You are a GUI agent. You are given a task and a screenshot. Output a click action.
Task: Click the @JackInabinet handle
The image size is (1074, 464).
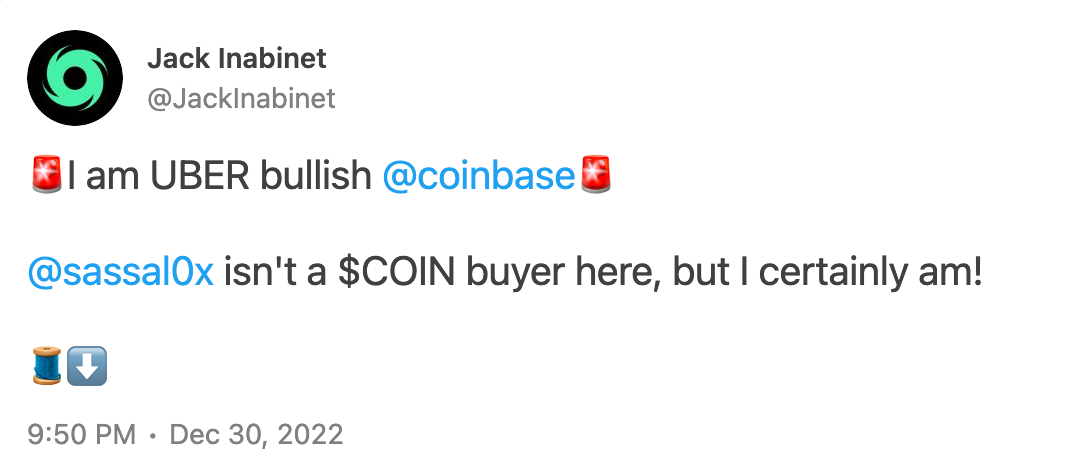[241, 99]
